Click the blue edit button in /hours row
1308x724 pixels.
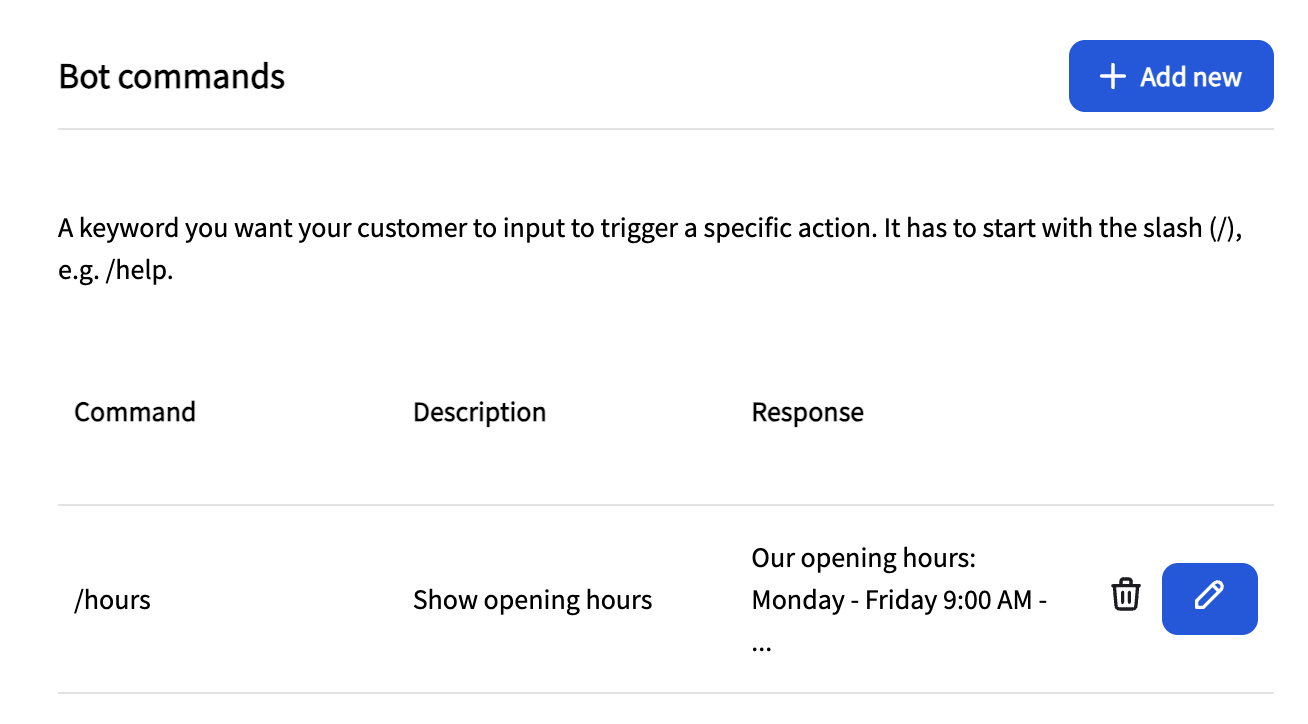tap(1209, 597)
